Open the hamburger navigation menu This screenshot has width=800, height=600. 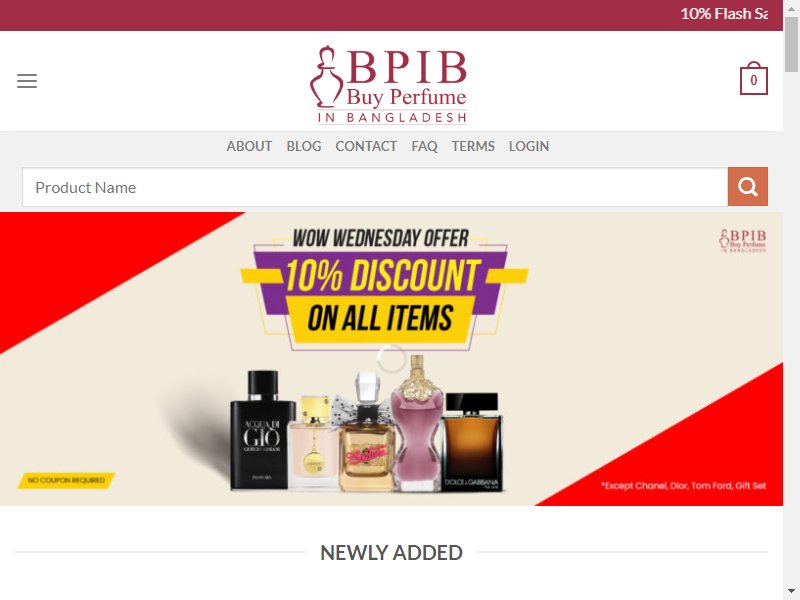[27, 81]
